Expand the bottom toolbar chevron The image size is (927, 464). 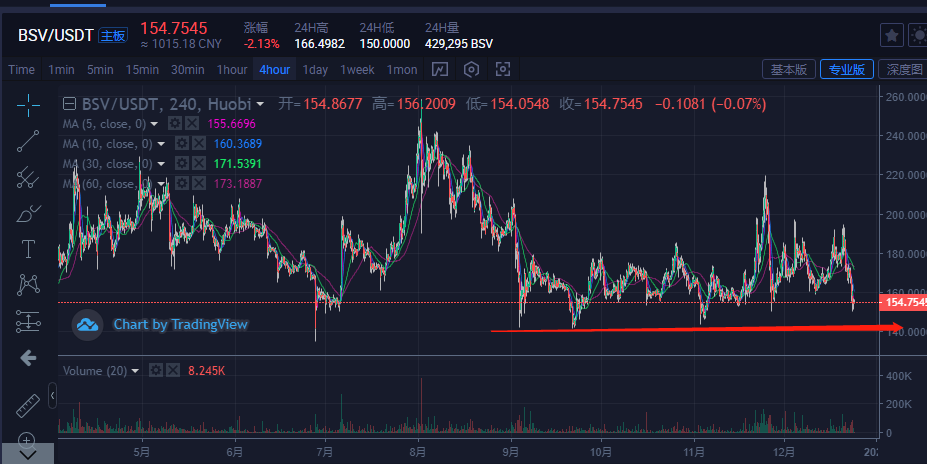[28, 454]
